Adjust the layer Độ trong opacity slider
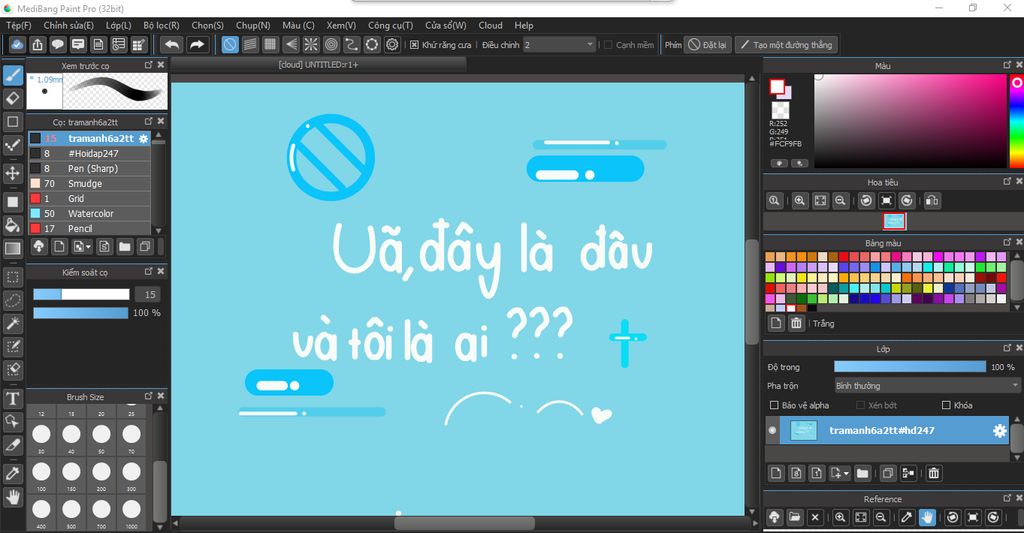The width and height of the screenshot is (1024, 533). pos(910,367)
